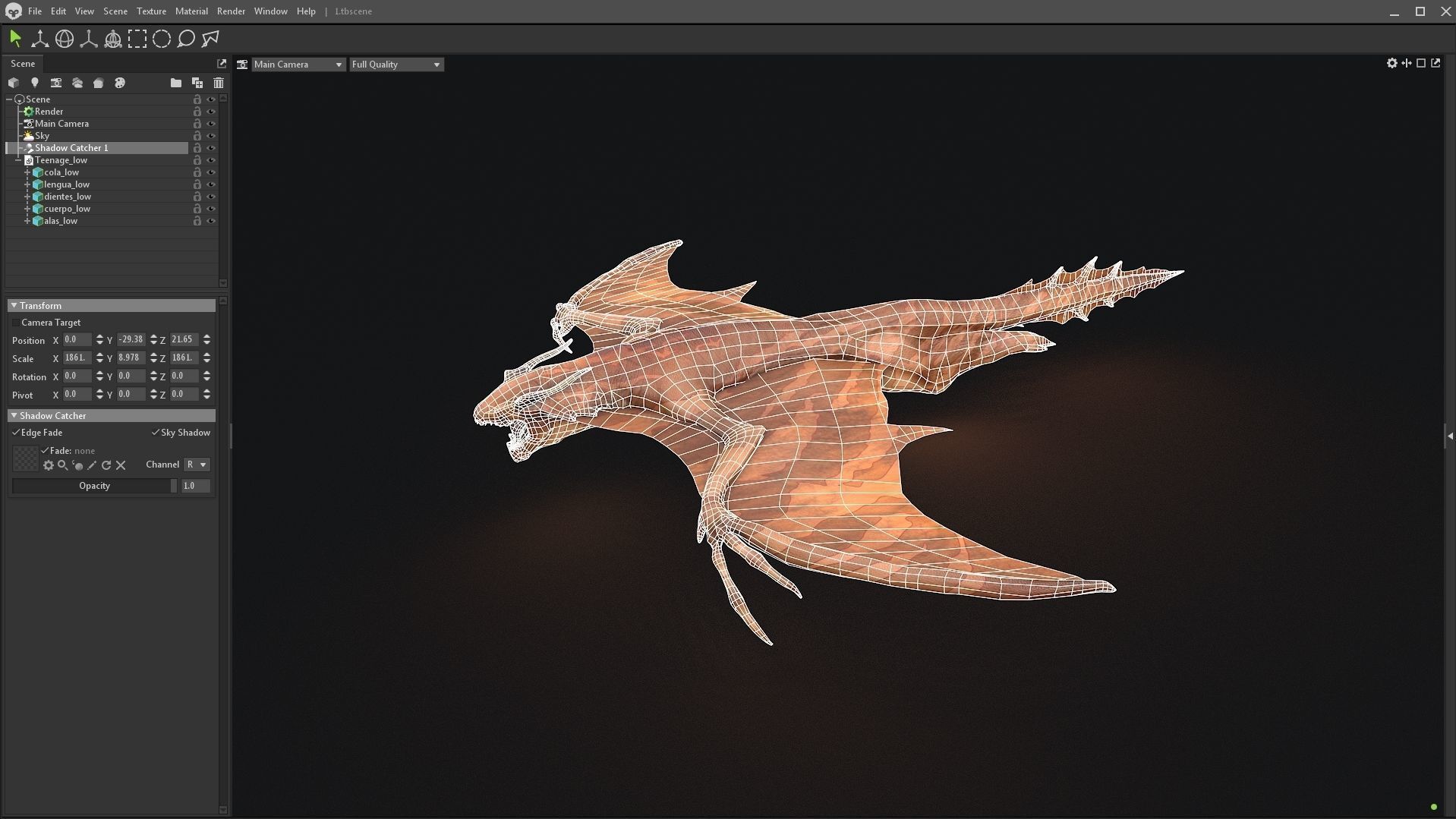Open the Channel R dropdown
The width and height of the screenshot is (1456, 819).
tap(197, 465)
